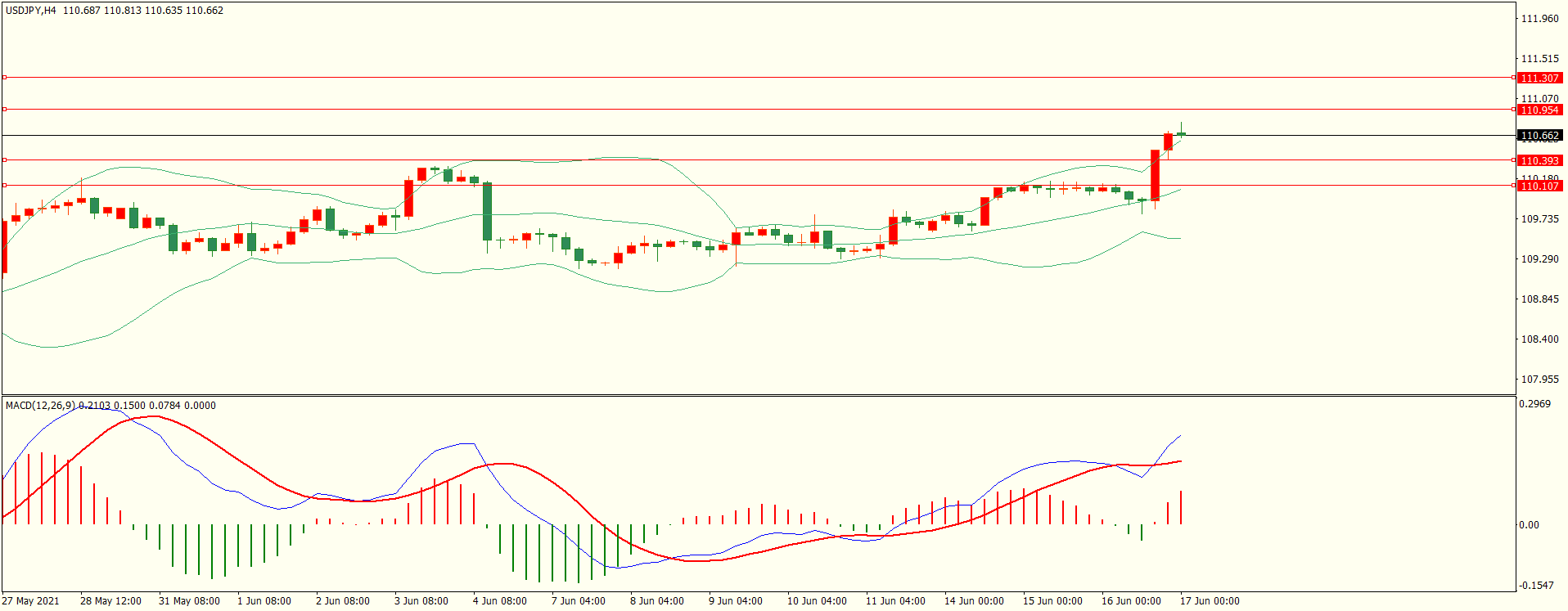Select the tall green candle at 4 Jun 08:00
Screen dimensions: 1568x611
click(x=488, y=211)
